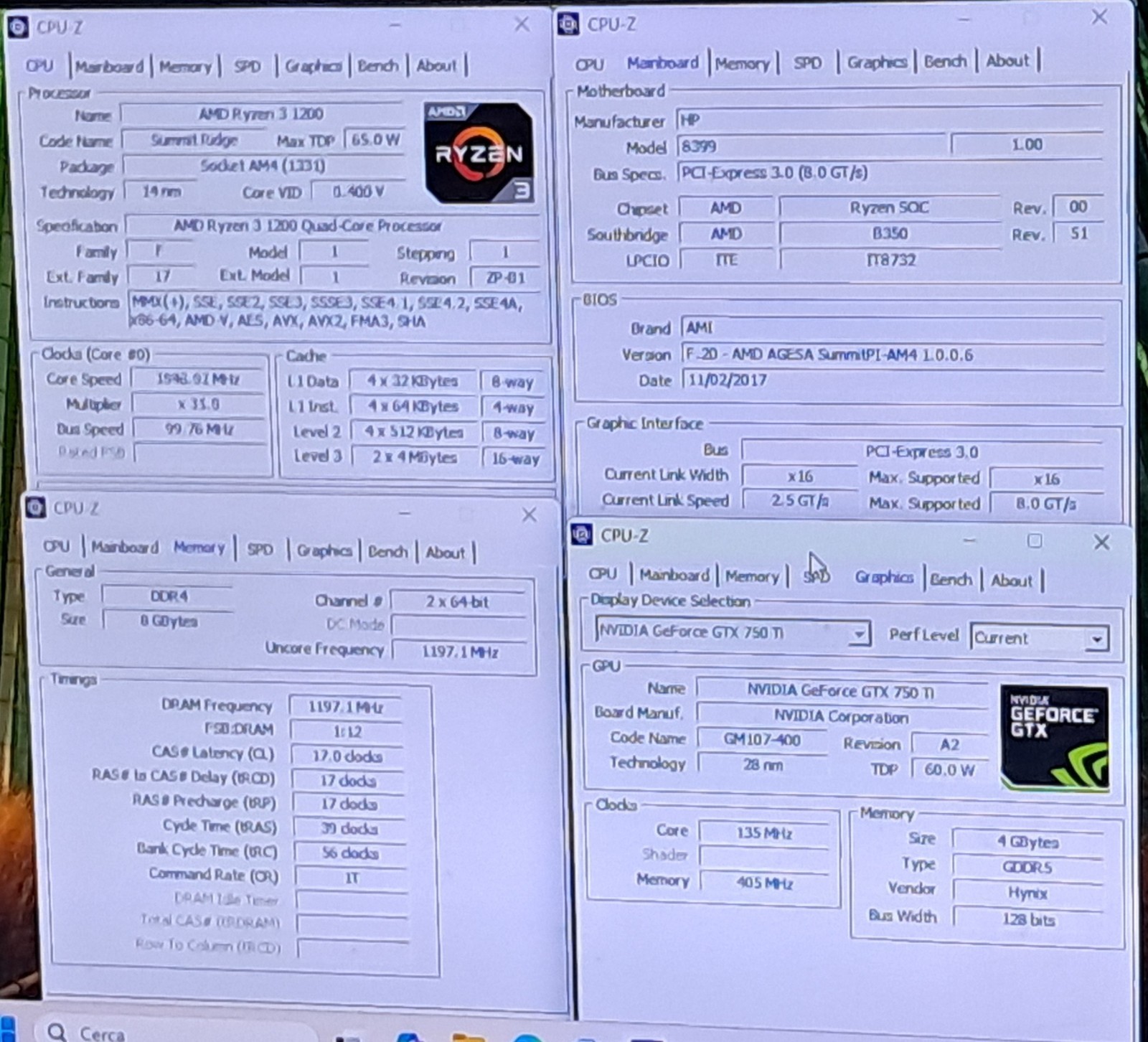Go to Bench tab in the GPU window

pos(951,579)
